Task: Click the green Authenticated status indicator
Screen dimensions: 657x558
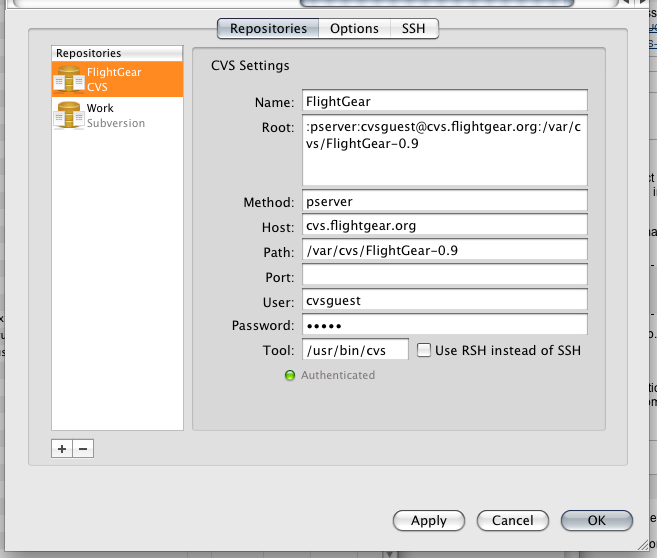Action: pos(290,376)
